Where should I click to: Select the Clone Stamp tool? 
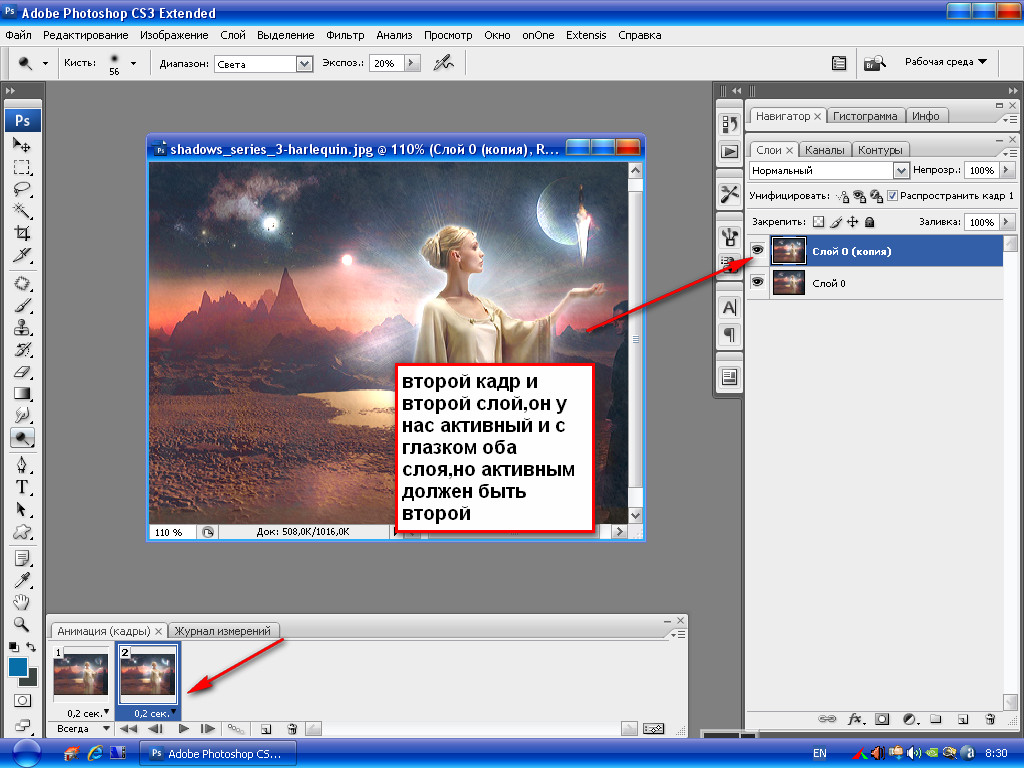[22, 328]
